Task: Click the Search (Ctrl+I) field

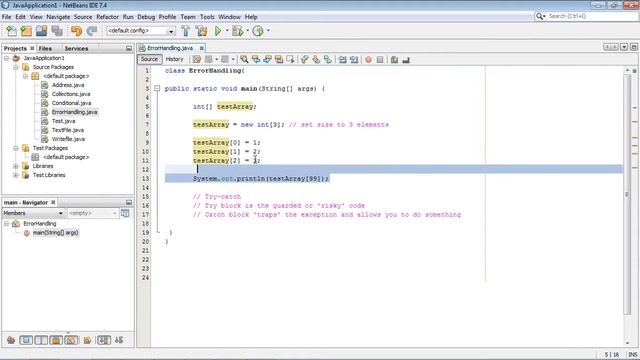Action: (x=587, y=16)
